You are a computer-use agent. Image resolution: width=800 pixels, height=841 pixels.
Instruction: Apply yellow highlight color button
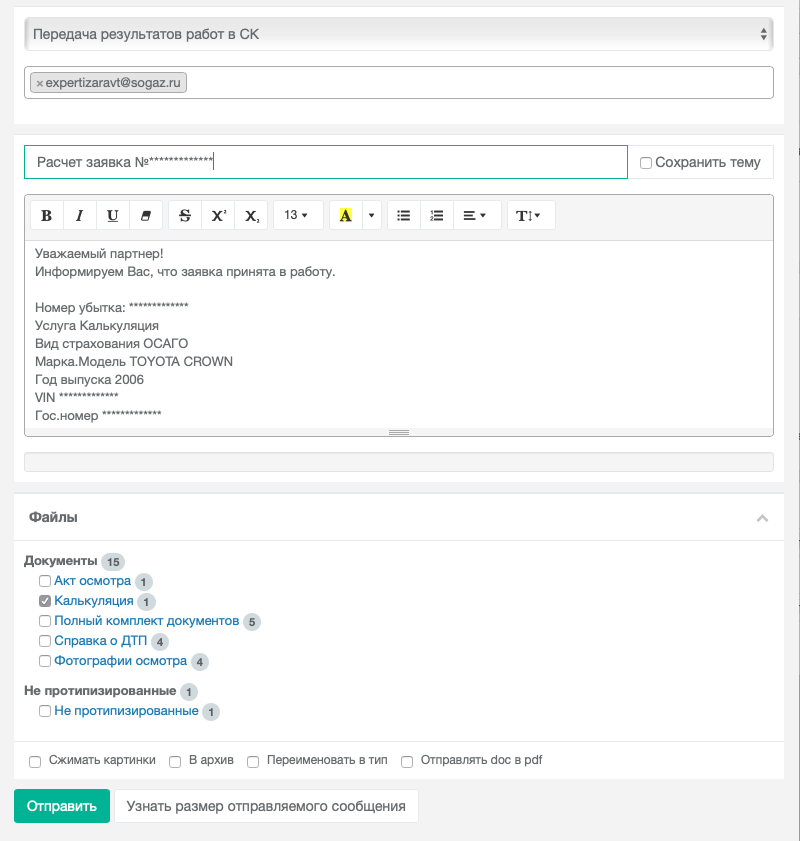click(346, 216)
